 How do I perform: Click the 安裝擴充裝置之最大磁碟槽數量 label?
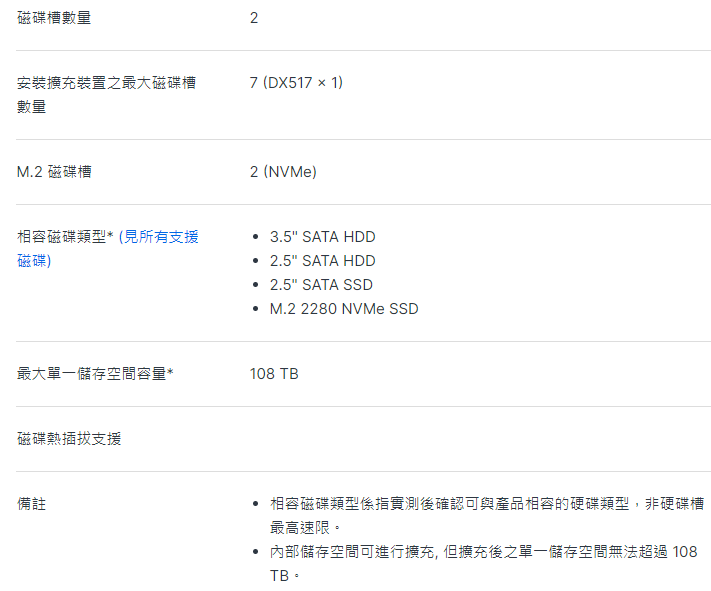pos(106,83)
